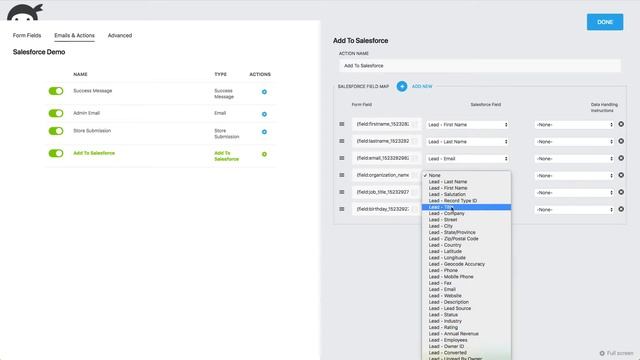The width and height of the screenshot is (640, 360).
Task: Click the Full screen gear icon
Action: (602, 353)
